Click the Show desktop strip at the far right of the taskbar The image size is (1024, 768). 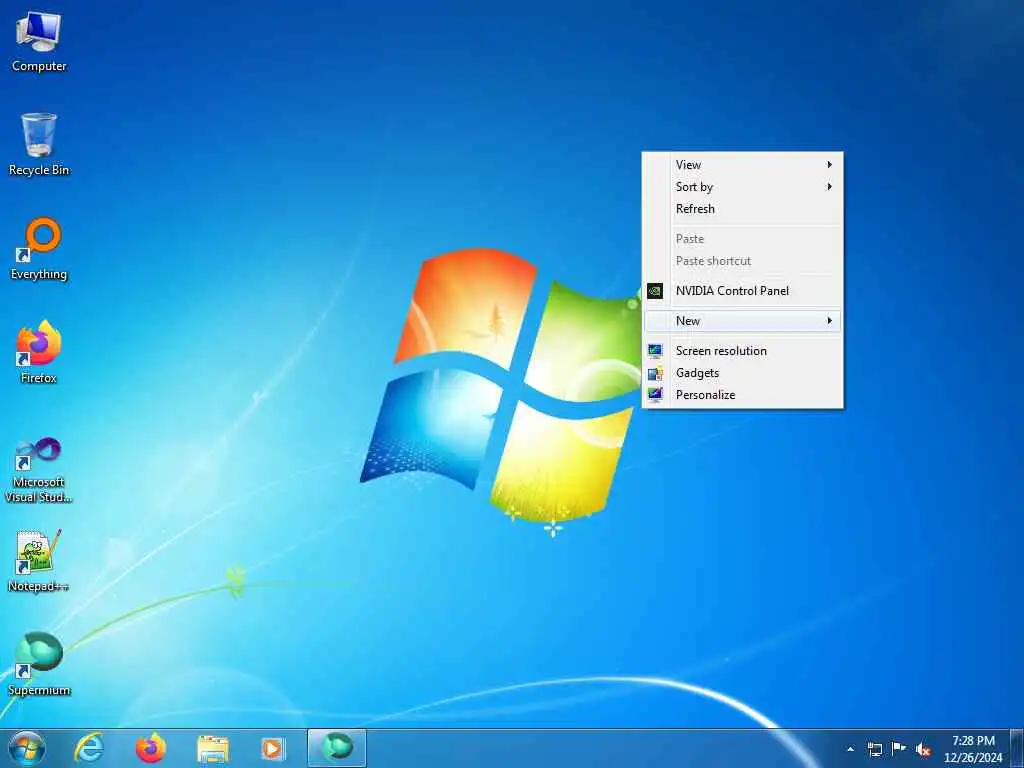(x=1017, y=748)
